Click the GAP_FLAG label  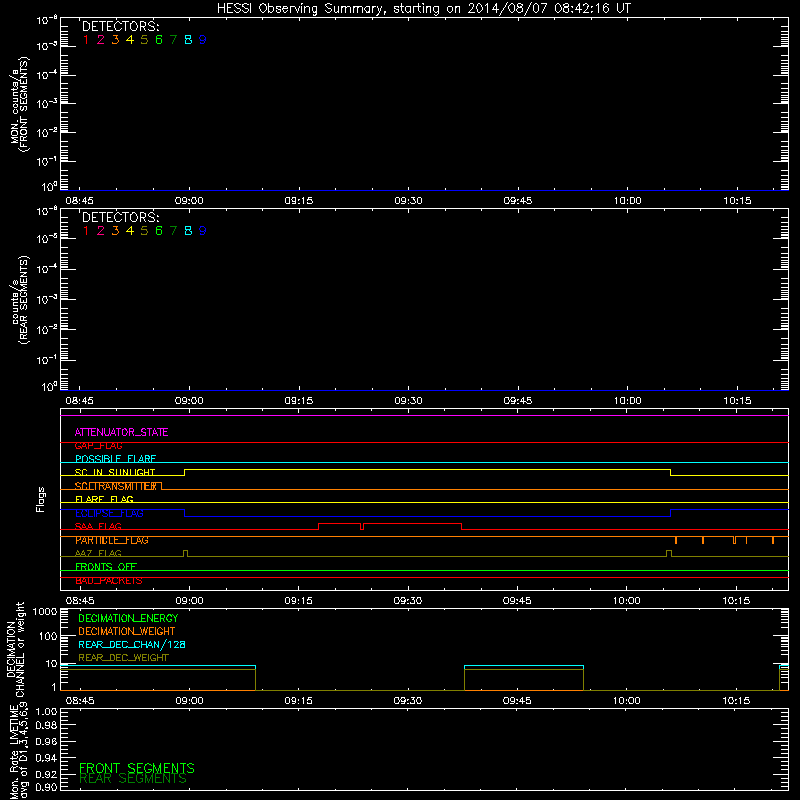pos(98,446)
